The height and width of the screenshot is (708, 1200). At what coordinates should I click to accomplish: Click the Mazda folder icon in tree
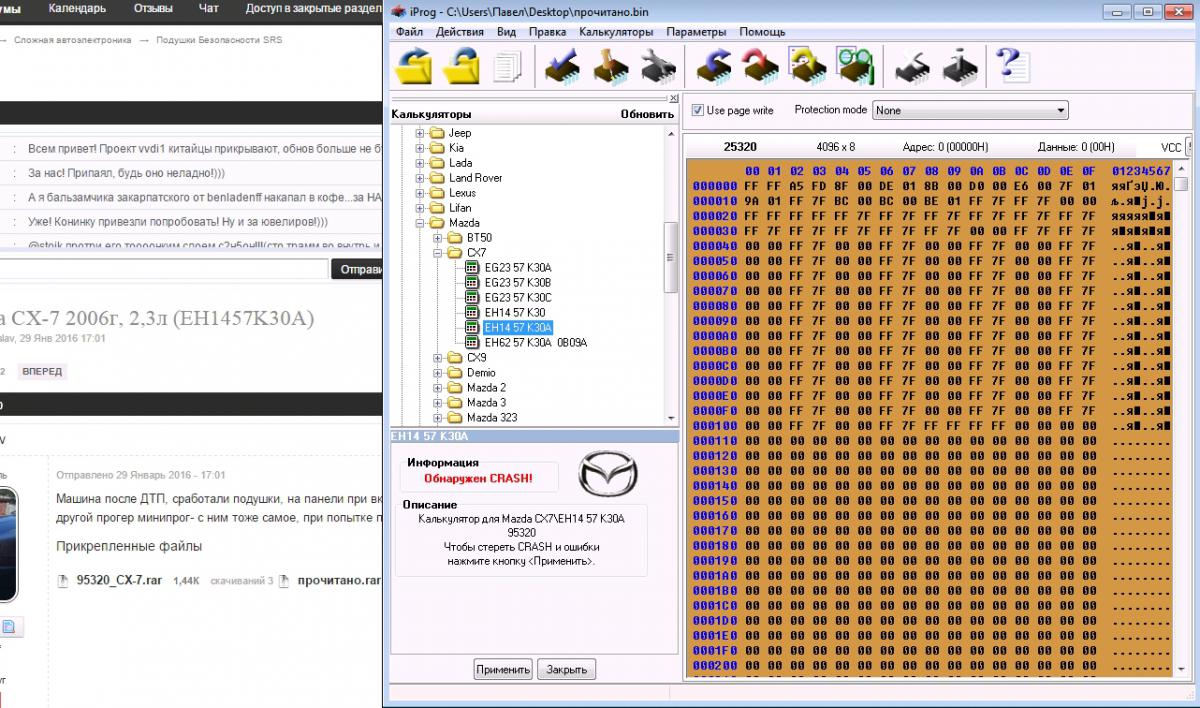(436, 223)
